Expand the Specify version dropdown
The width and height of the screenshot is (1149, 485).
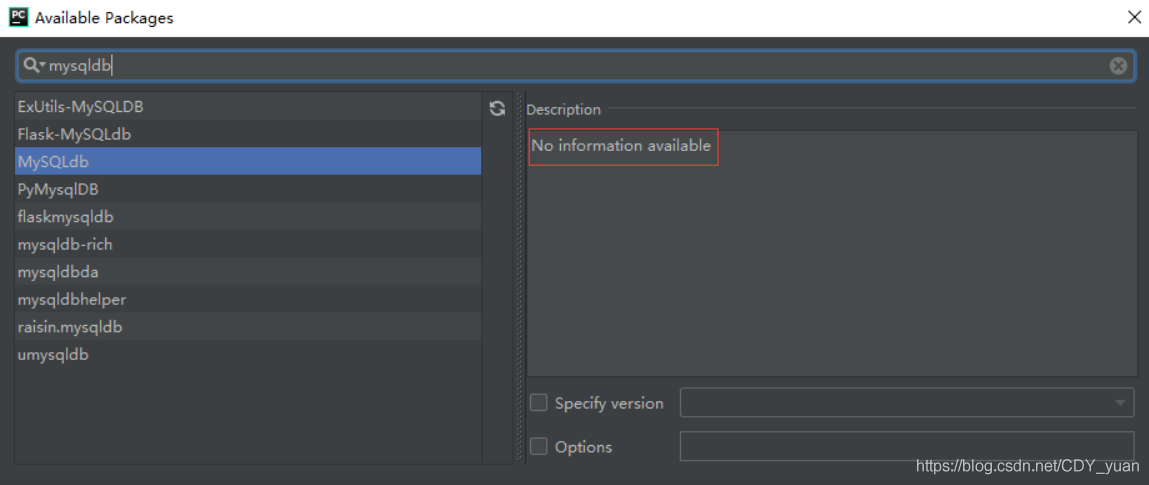1119,403
